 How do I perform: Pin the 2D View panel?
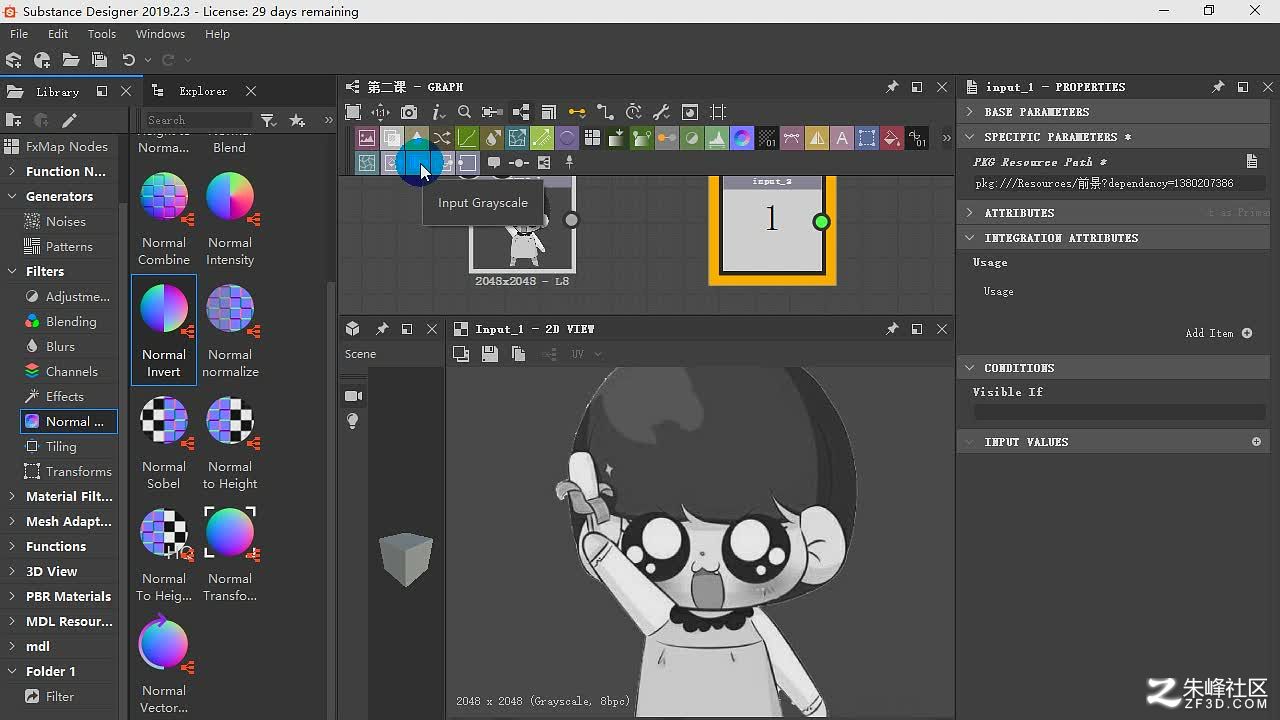[x=892, y=329]
